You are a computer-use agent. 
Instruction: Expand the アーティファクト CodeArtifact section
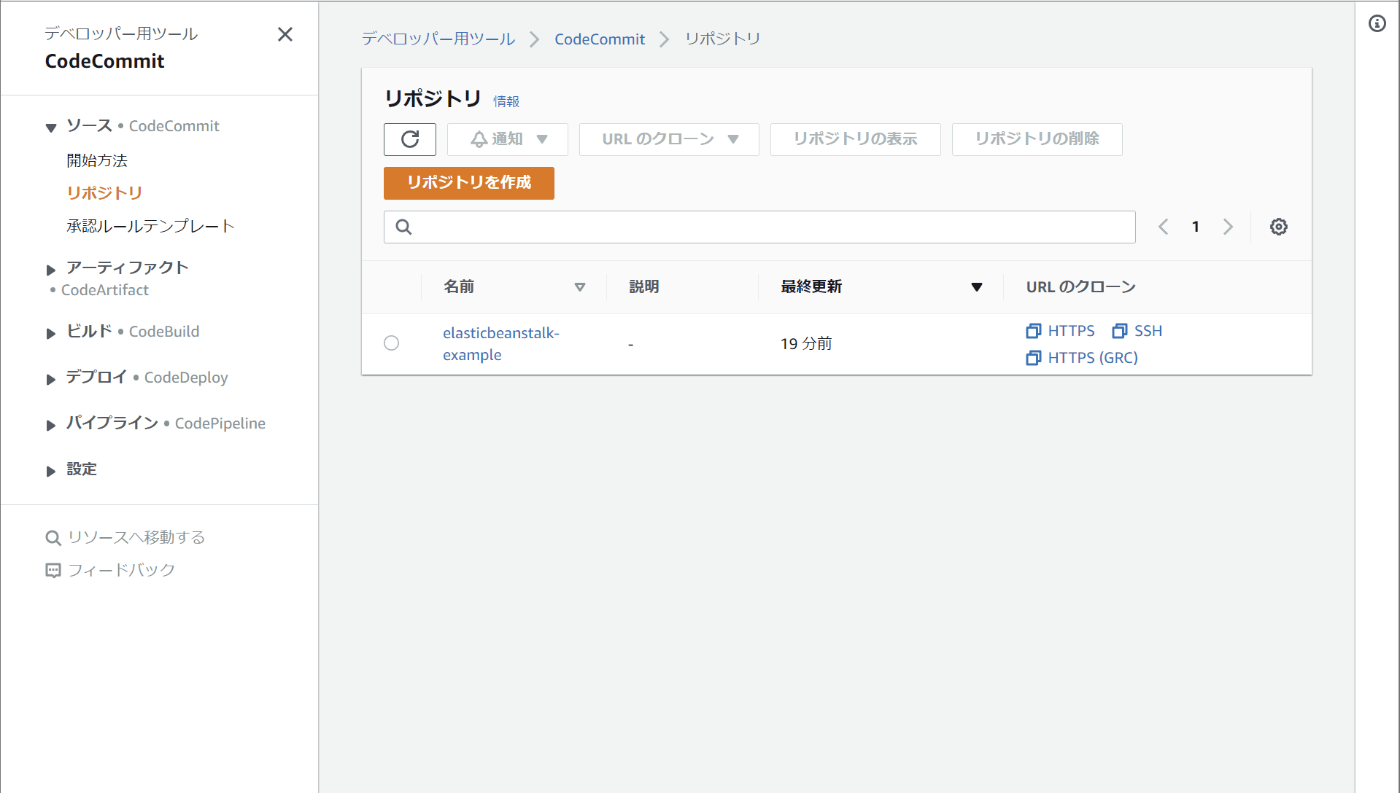coord(51,270)
